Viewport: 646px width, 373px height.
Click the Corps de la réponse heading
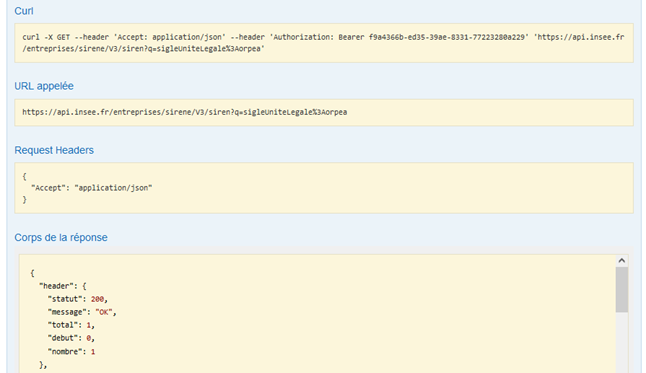coord(61,237)
